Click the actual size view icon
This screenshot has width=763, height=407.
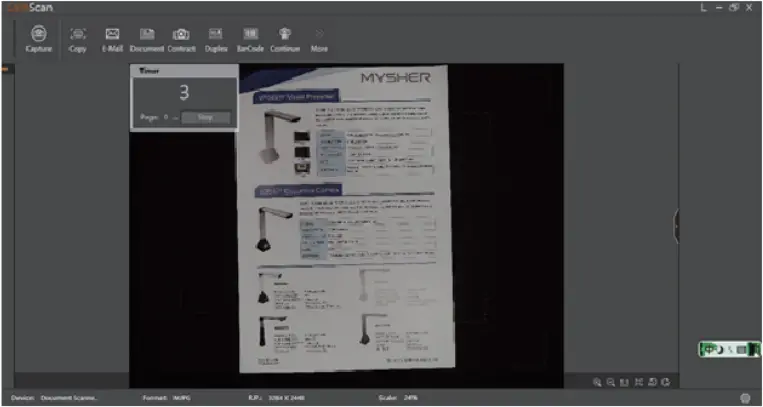click(x=624, y=382)
